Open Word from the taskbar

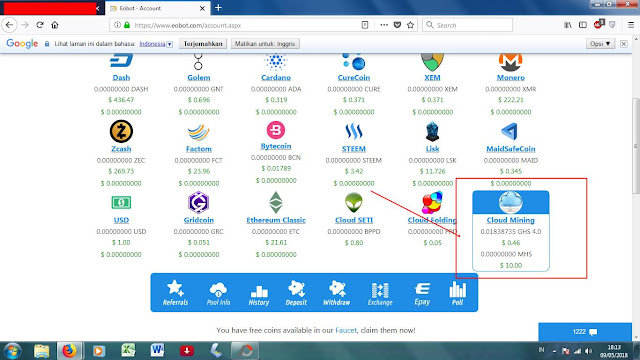click(x=157, y=351)
